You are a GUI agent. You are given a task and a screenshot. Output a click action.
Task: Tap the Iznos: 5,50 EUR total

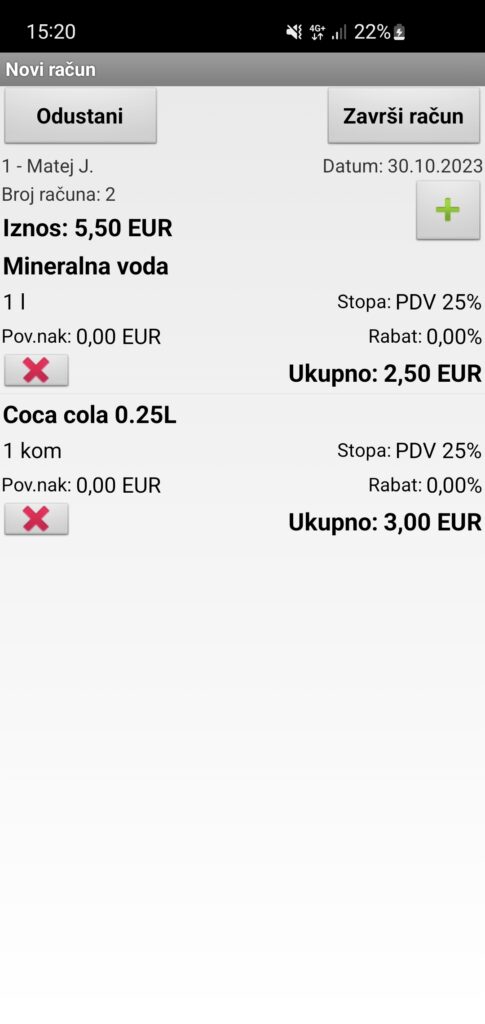click(x=88, y=229)
